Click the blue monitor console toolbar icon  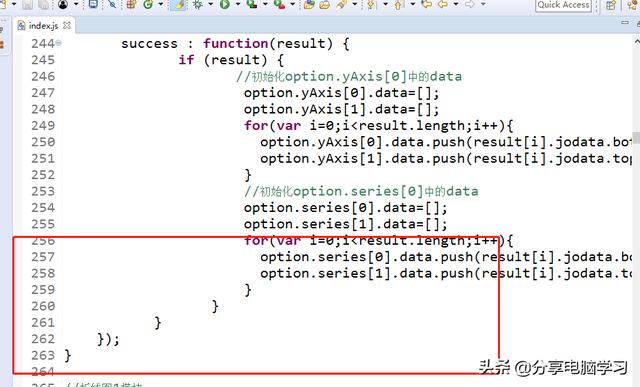coord(93,4)
